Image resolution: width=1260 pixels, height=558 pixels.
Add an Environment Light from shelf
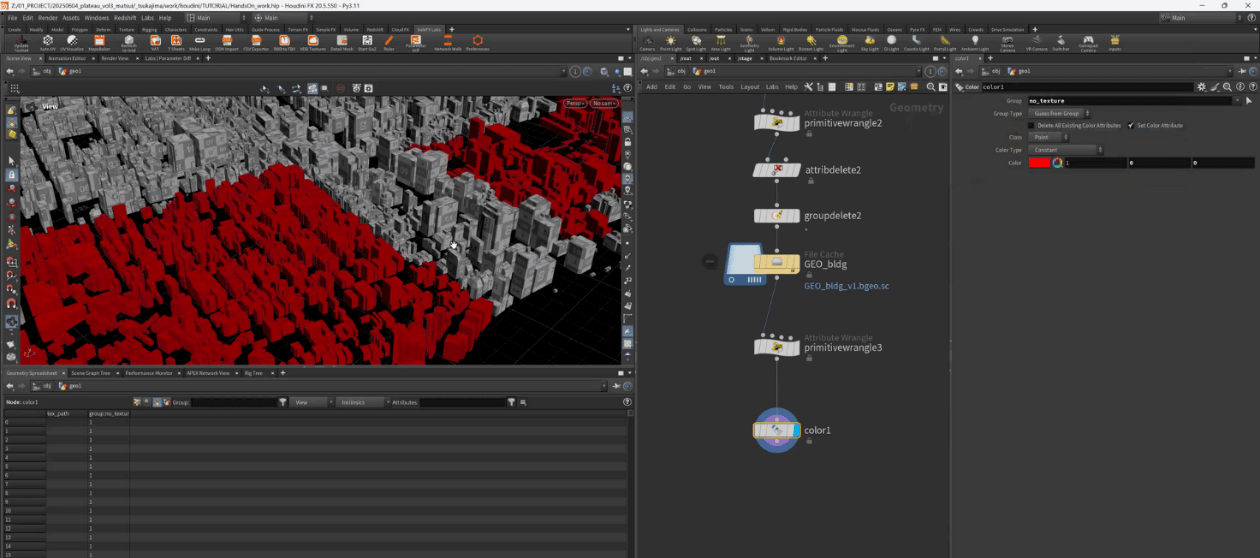pyautogui.click(x=841, y=42)
